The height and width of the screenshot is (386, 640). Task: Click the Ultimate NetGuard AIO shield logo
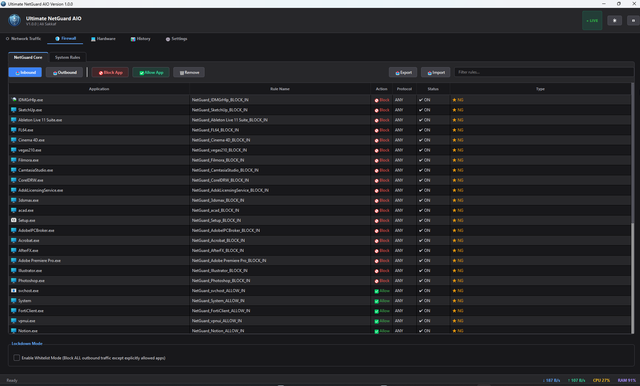click(x=15, y=20)
